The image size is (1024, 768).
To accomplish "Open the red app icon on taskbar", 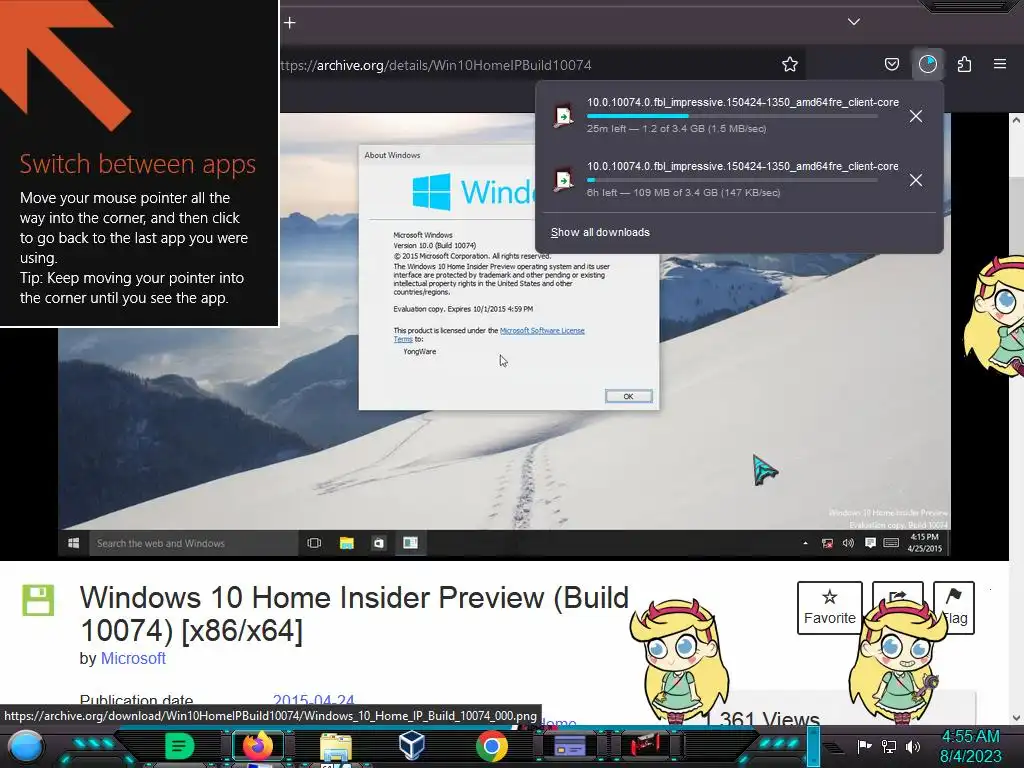I will click(x=645, y=746).
